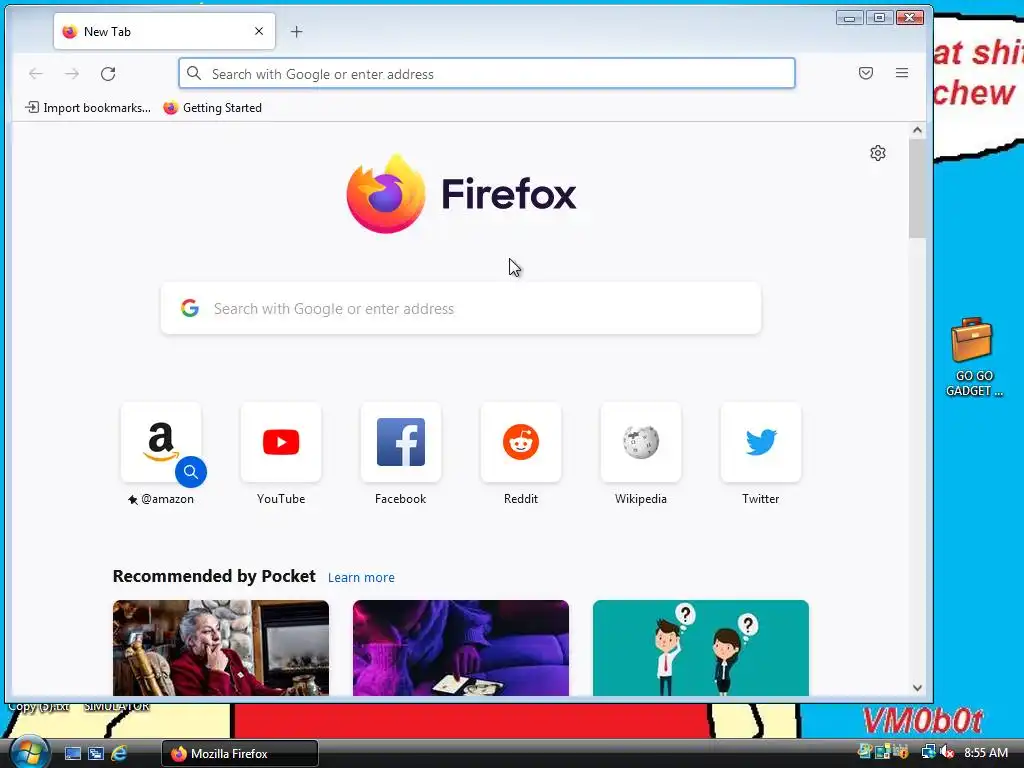Image resolution: width=1024 pixels, height=768 pixels.
Task: Click the 8:55 AM clock
Action: coord(986,753)
